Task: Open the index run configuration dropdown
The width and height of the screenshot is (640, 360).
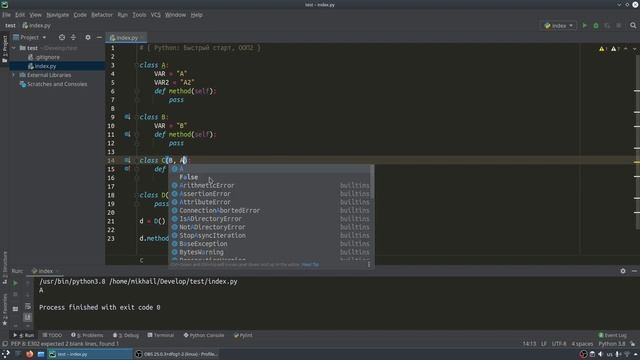Action: [559, 25]
